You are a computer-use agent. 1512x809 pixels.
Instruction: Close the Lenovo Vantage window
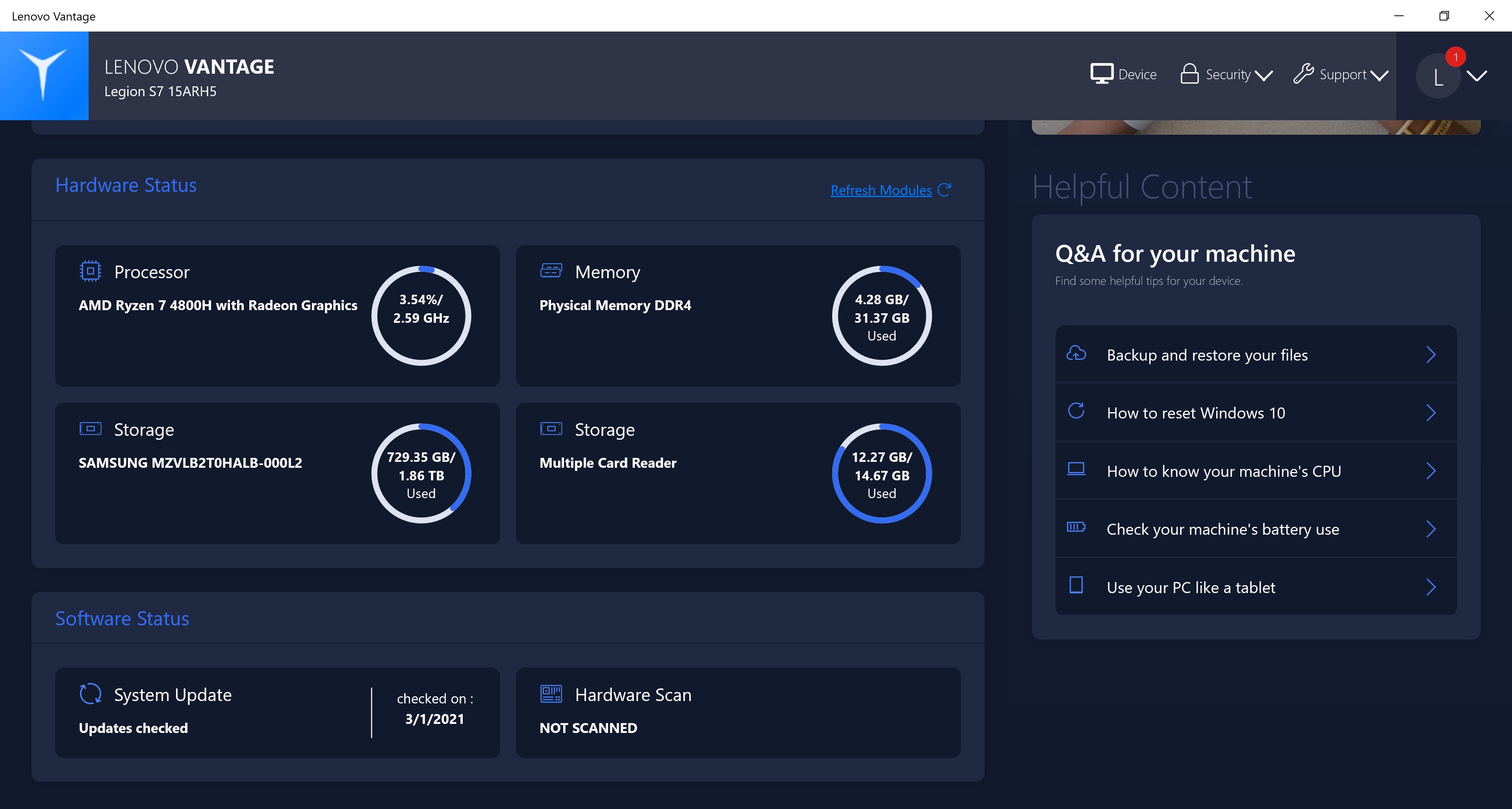point(1489,16)
